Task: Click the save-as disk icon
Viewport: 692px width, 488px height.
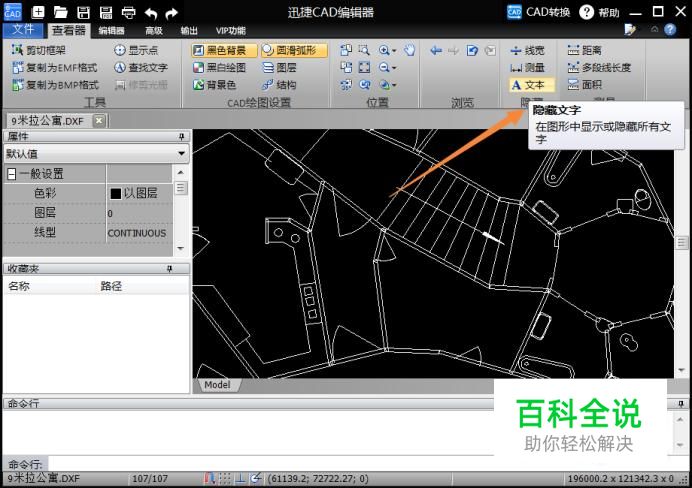Action: click(x=106, y=12)
